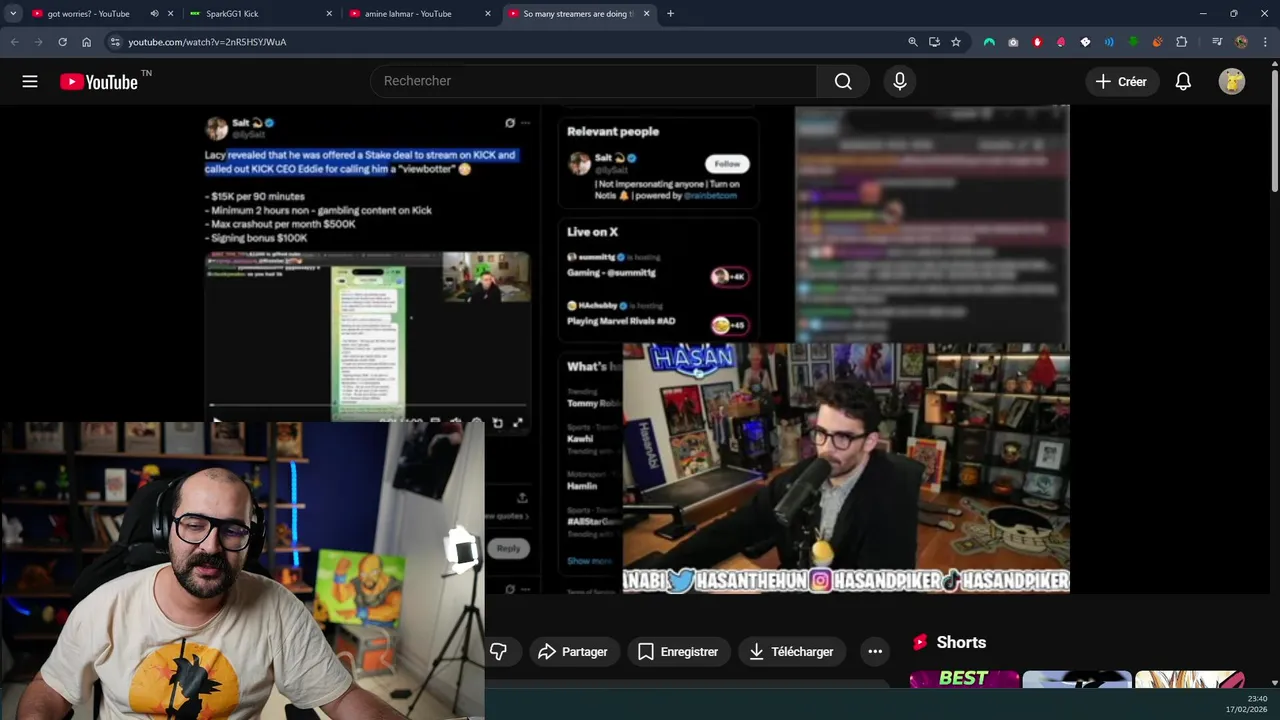The height and width of the screenshot is (720, 1280).
Task: Click the 'Relevant people' heading in video
Action: coord(612,131)
